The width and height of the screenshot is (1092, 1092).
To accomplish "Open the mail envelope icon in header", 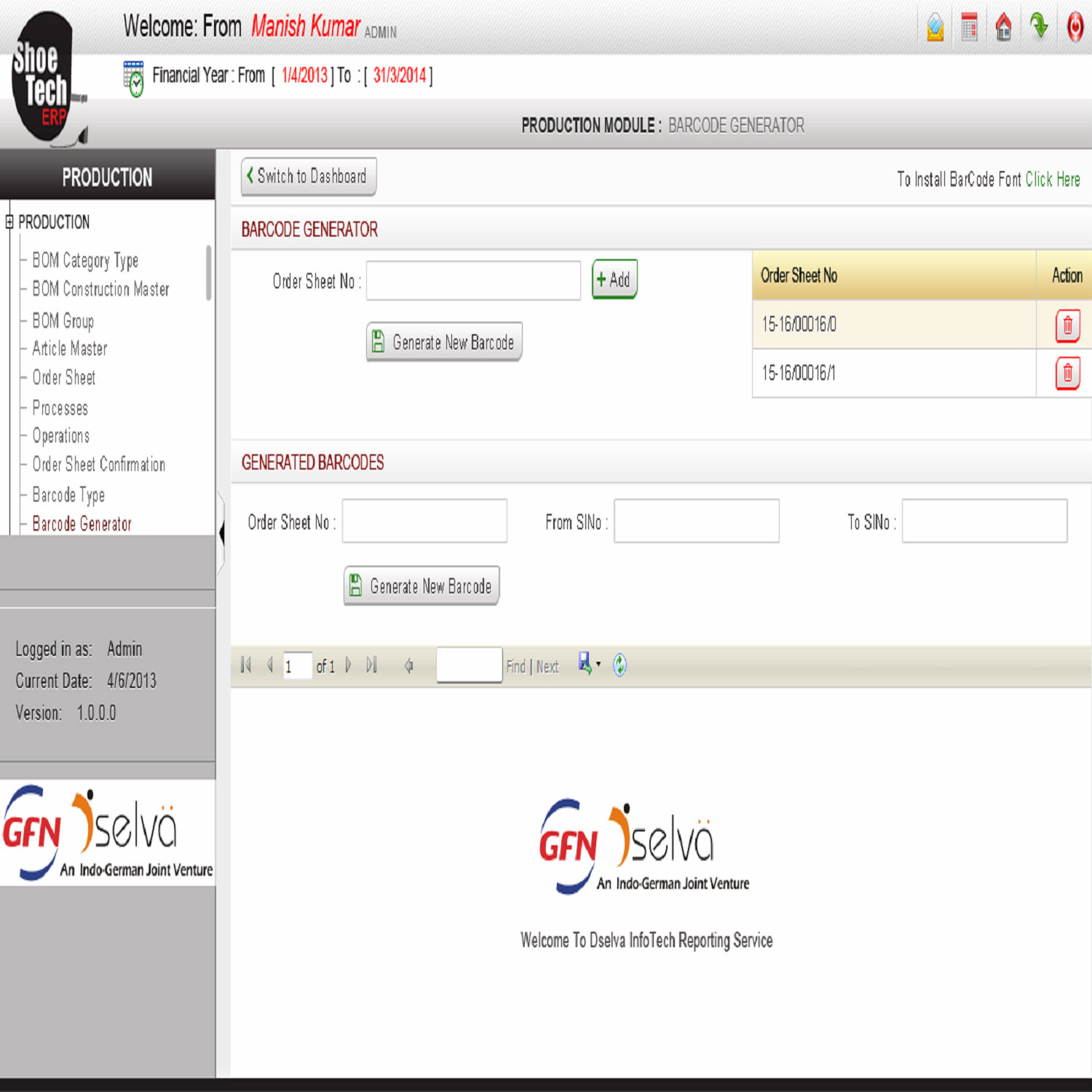I will coord(935,28).
